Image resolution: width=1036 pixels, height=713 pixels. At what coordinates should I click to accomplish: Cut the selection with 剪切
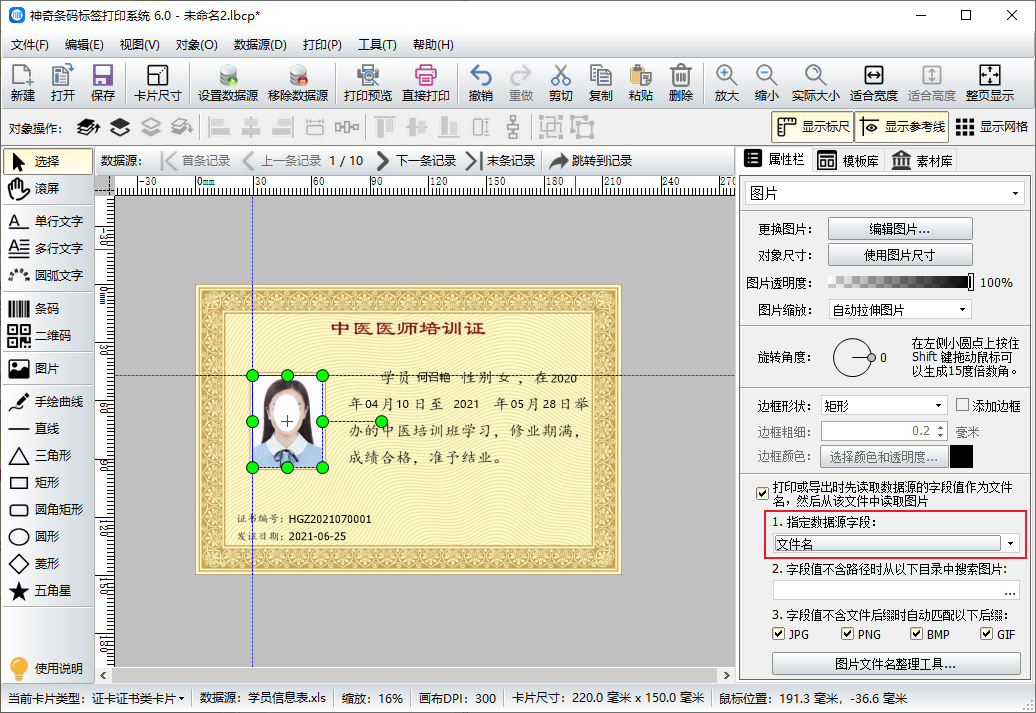[x=560, y=83]
